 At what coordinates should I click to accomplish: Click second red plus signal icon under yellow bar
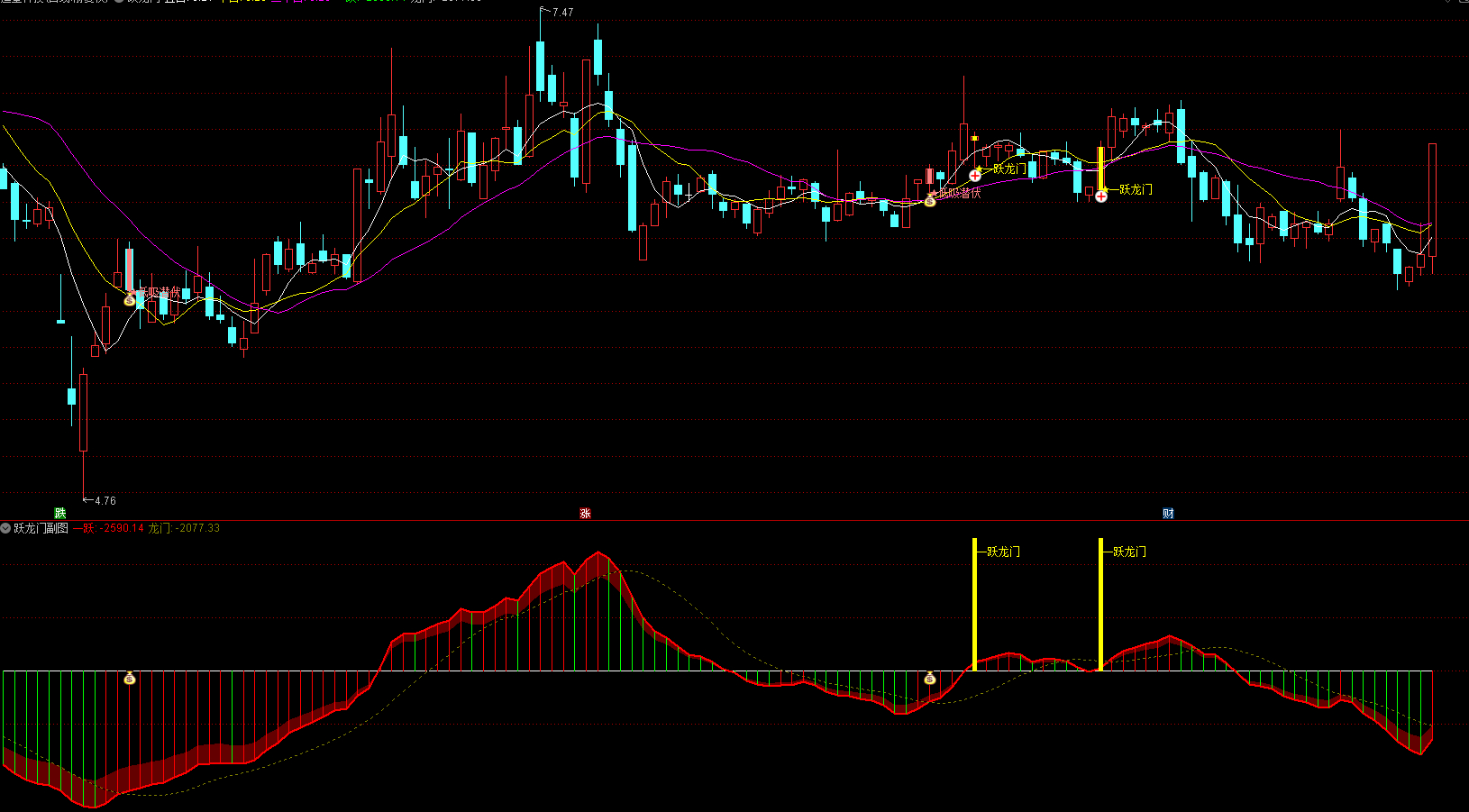pyautogui.click(x=1101, y=196)
